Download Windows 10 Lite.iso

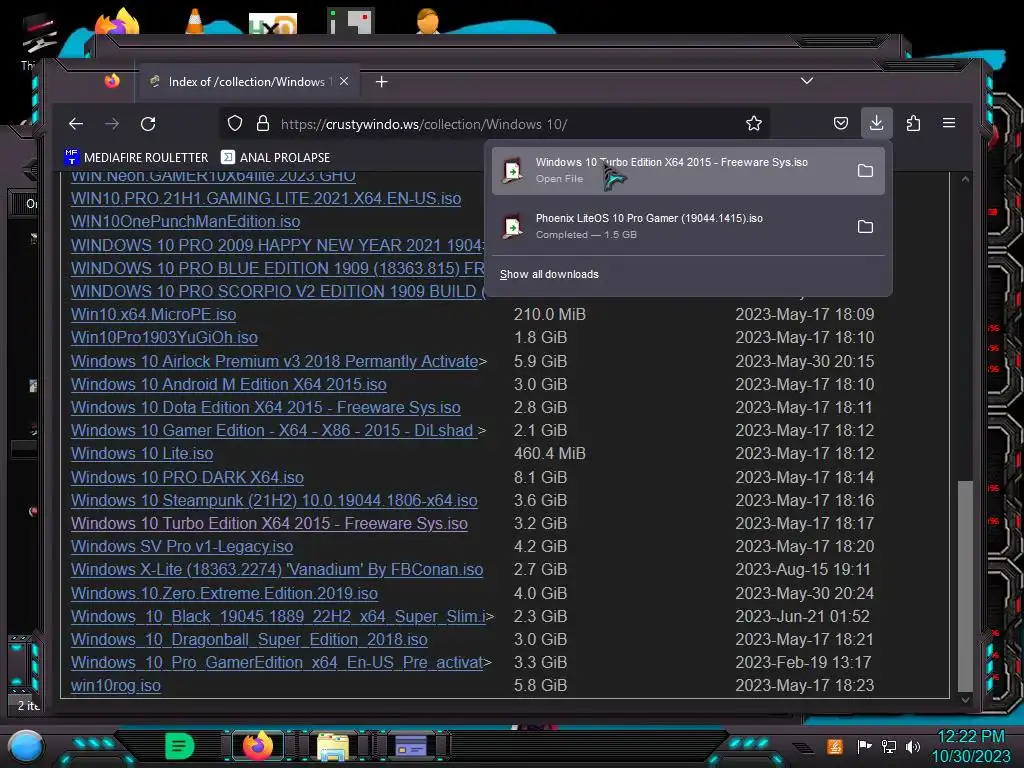click(142, 453)
